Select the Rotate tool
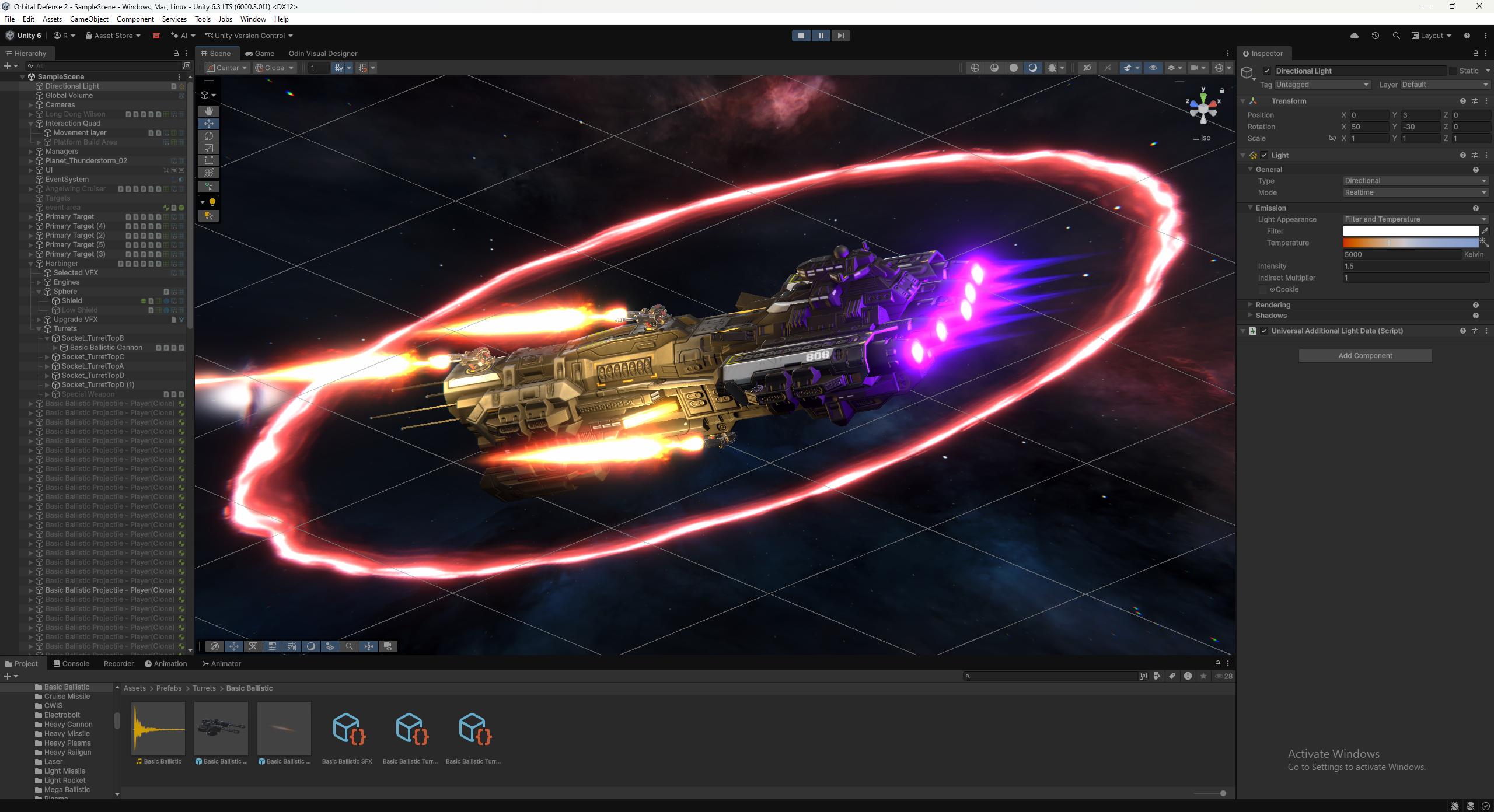1494x812 pixels. (x=208, y=136)
